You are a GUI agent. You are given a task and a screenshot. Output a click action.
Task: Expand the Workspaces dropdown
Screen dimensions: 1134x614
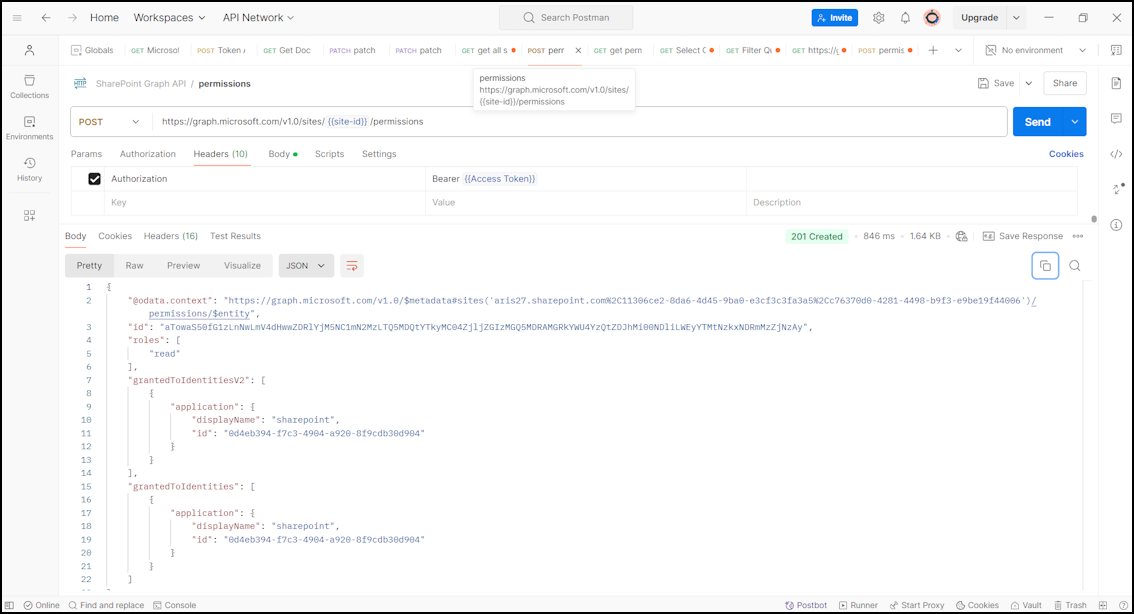[169, 17]
